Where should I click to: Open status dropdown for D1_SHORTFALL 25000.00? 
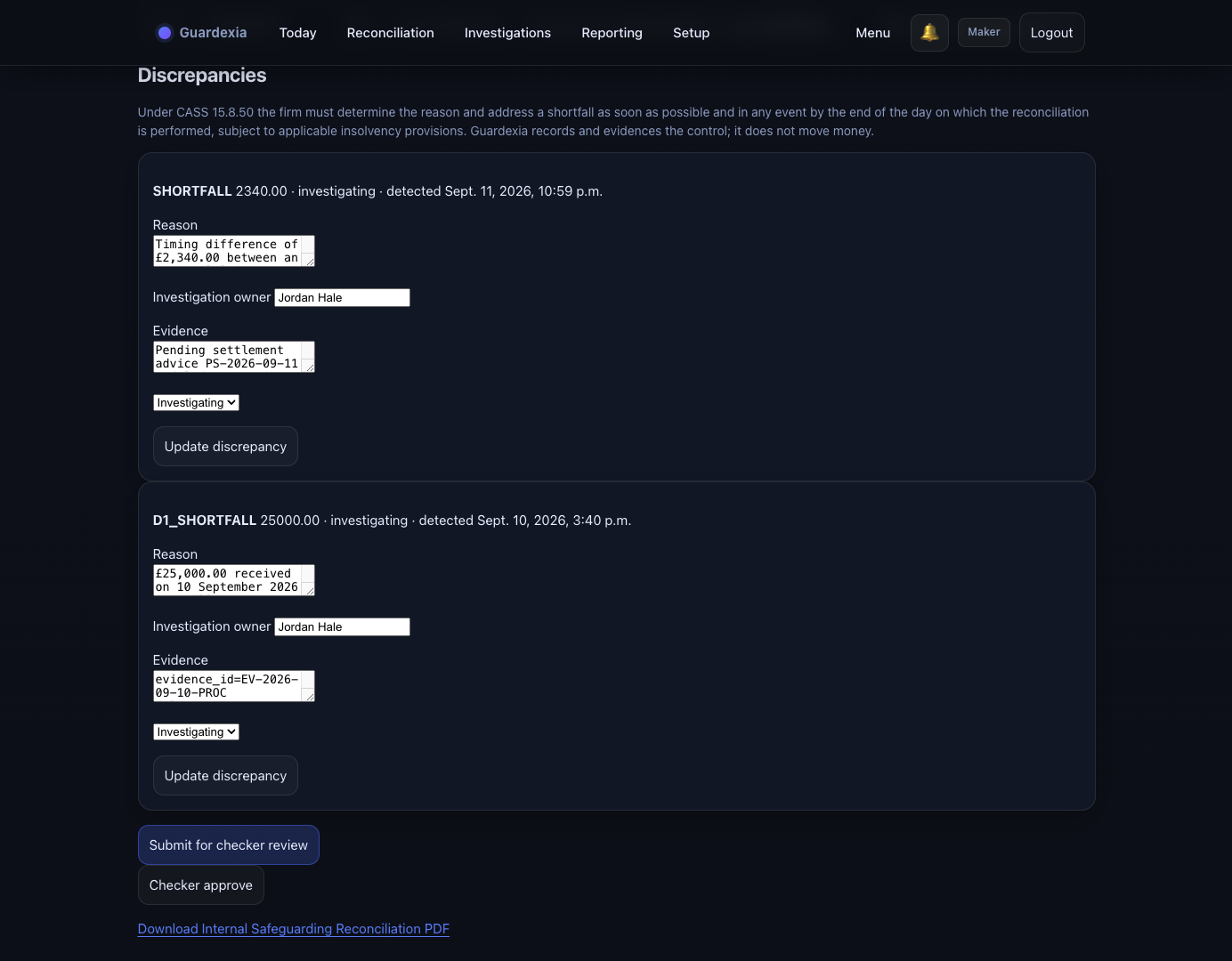click(x=196, y=732)
